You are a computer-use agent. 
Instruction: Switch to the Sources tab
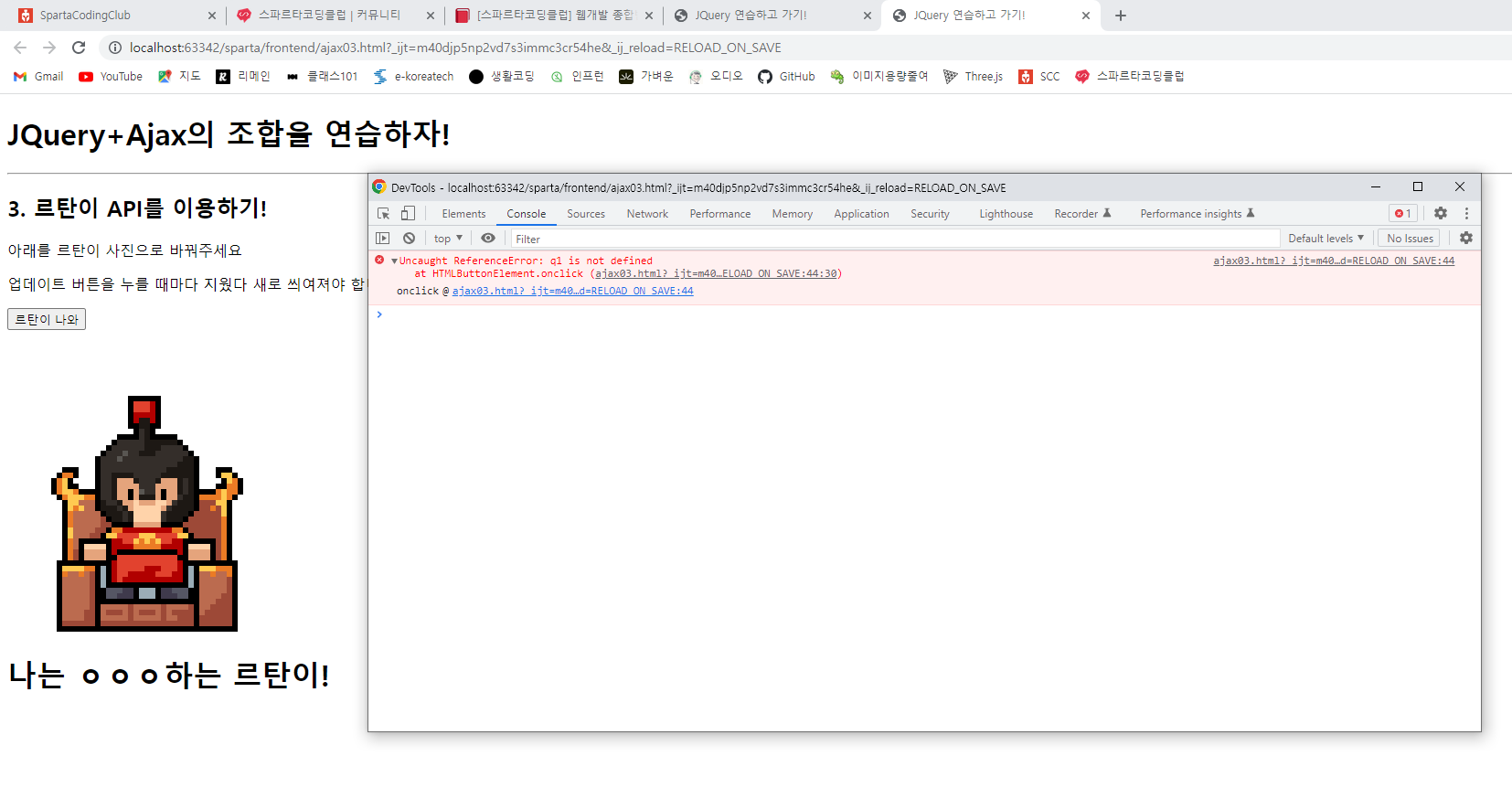coord(586,214)
